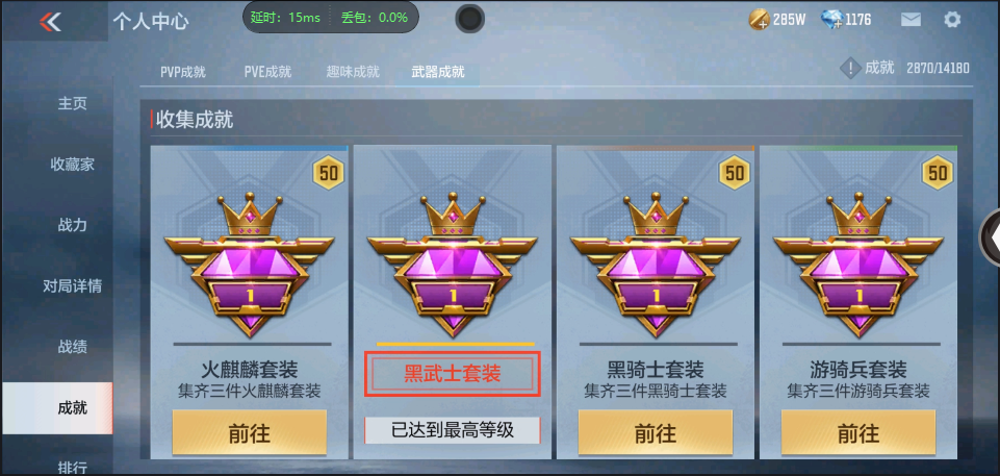Expand the side panel arrow handle
Screen dimensions: 1000x476
990,237
